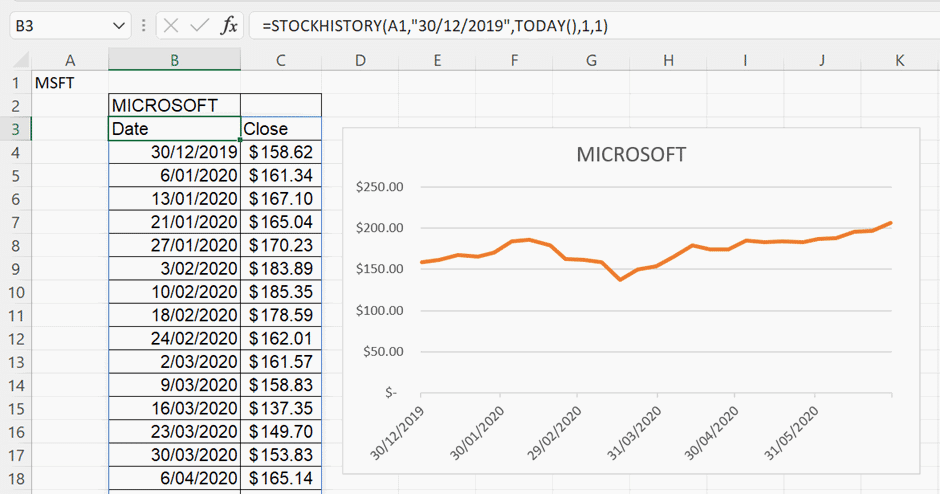Select column C header
The image size is (940, 494).
(x=280, y=61)
